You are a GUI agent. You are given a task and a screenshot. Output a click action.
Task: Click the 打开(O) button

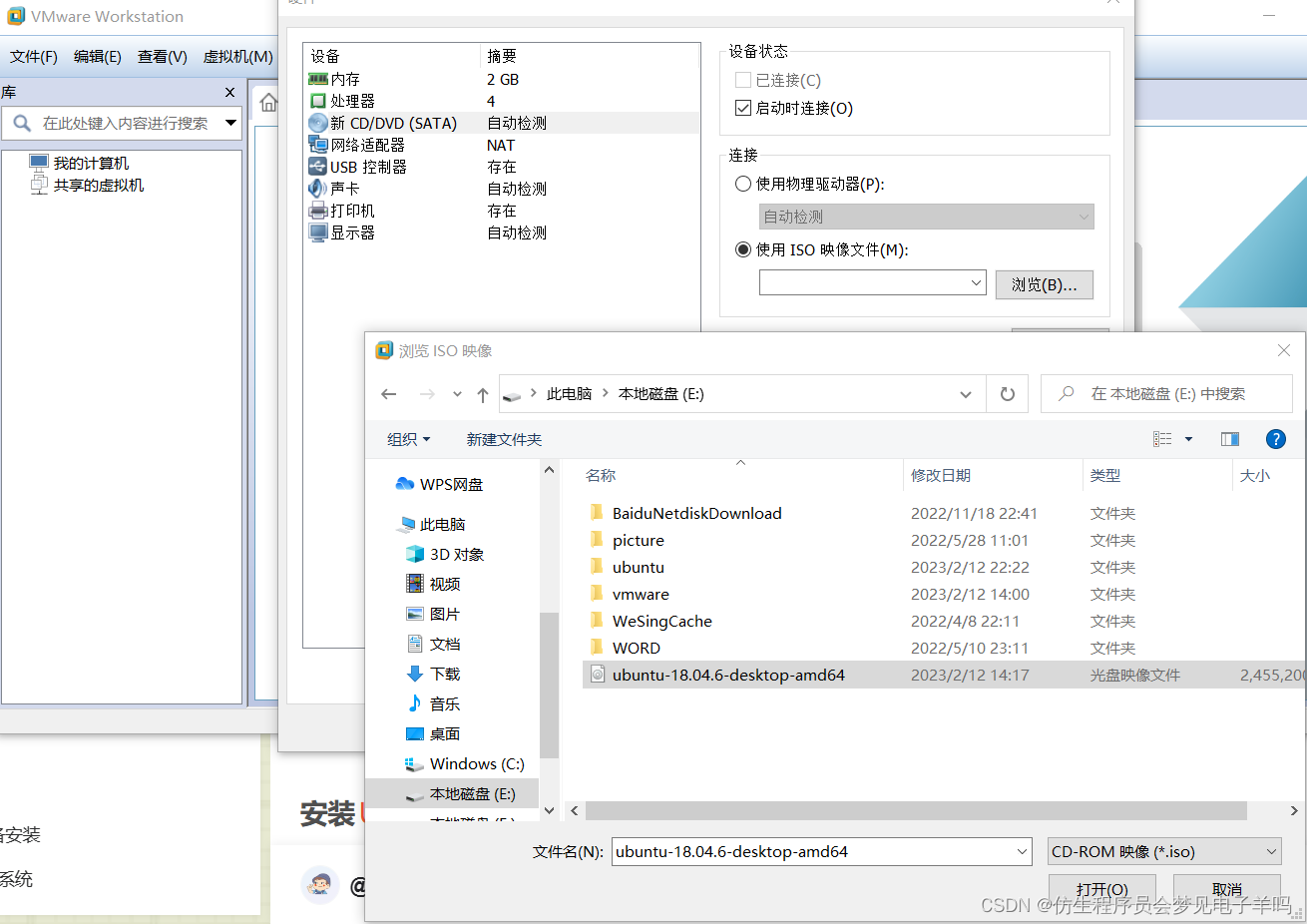pos(1102,889)
